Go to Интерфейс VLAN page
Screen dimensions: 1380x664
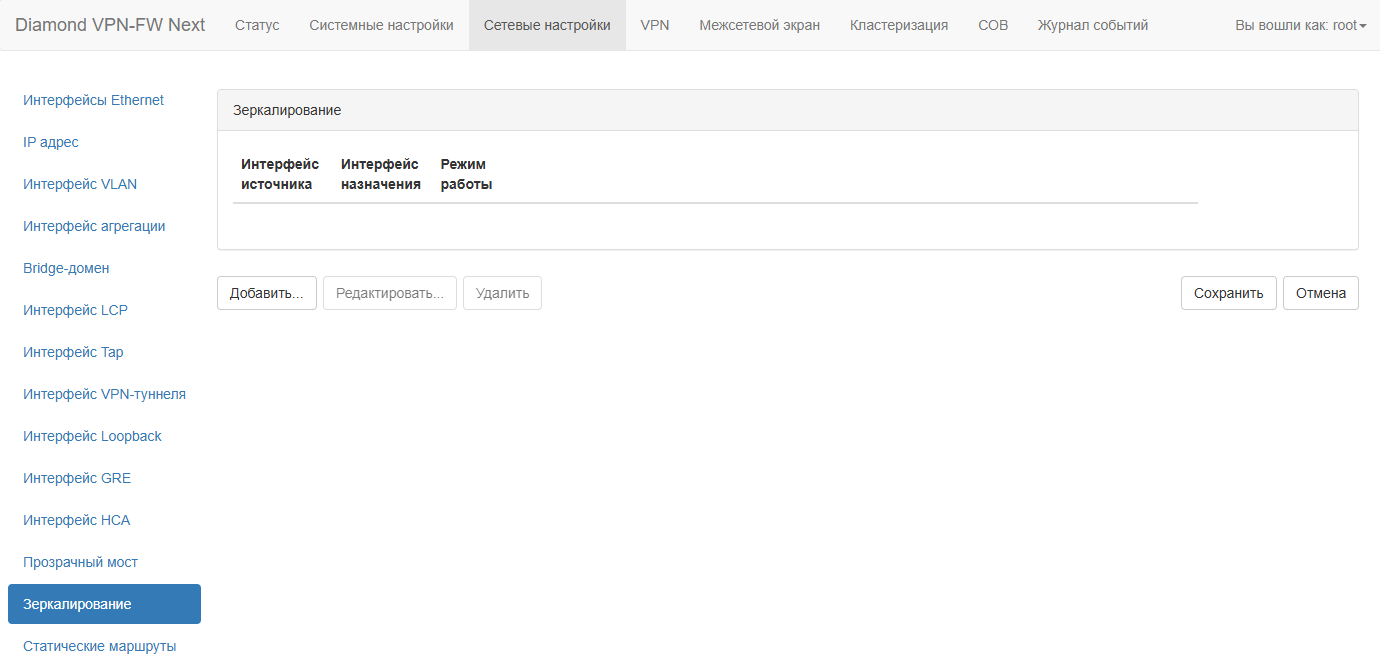coord(80,184)
